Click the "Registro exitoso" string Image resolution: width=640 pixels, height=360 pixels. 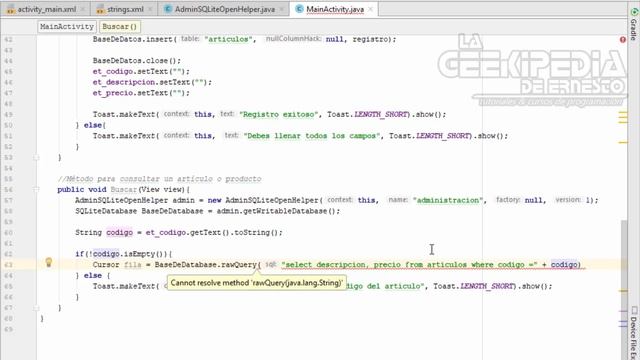pyautogui.click(x=278, y=114)
